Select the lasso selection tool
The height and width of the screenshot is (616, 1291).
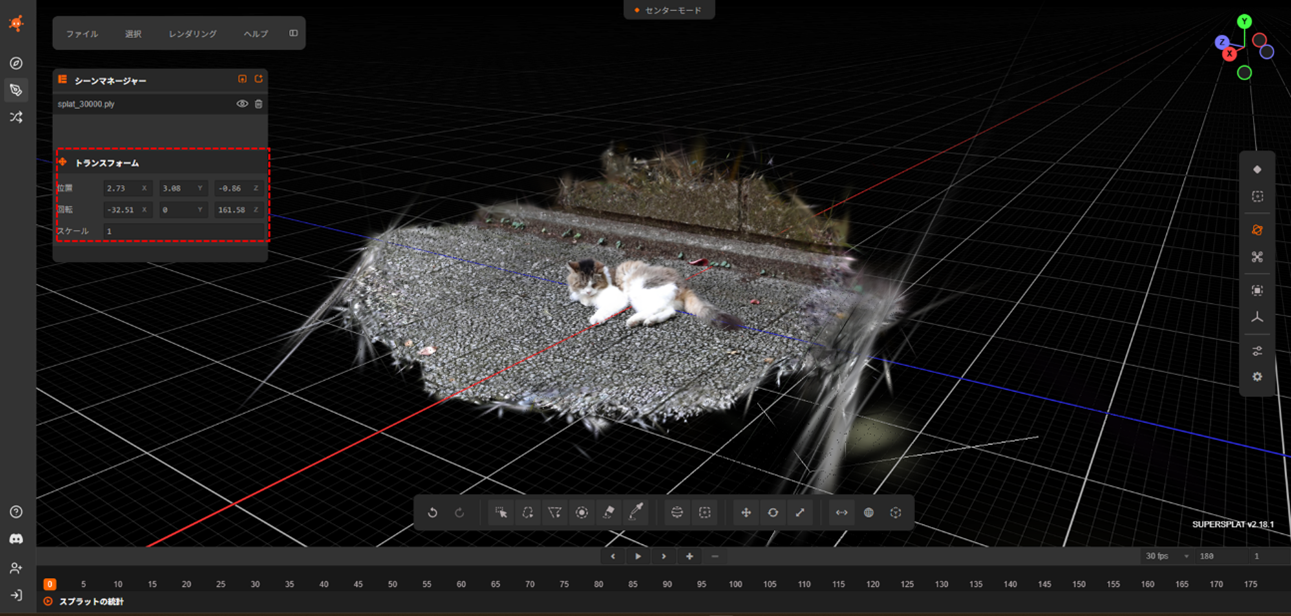[x=528, y=513]
